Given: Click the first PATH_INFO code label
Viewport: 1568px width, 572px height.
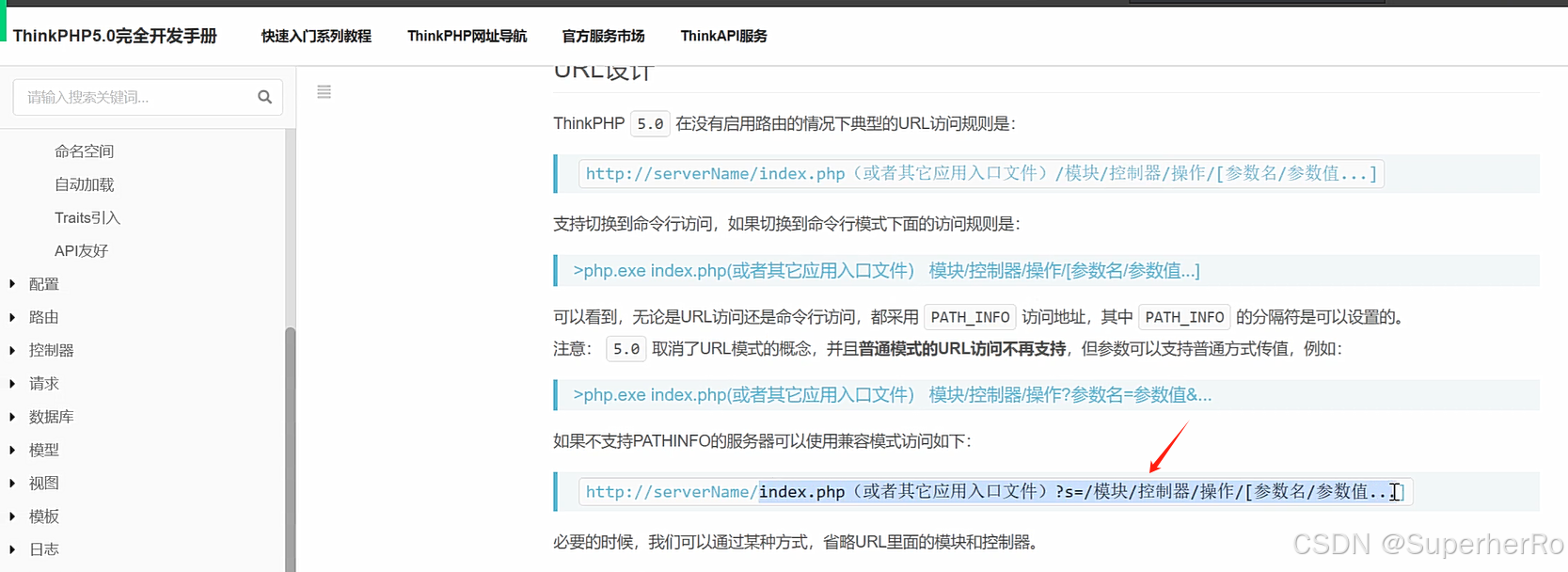Looking at the screenshot, I should (x=970, y=318).
